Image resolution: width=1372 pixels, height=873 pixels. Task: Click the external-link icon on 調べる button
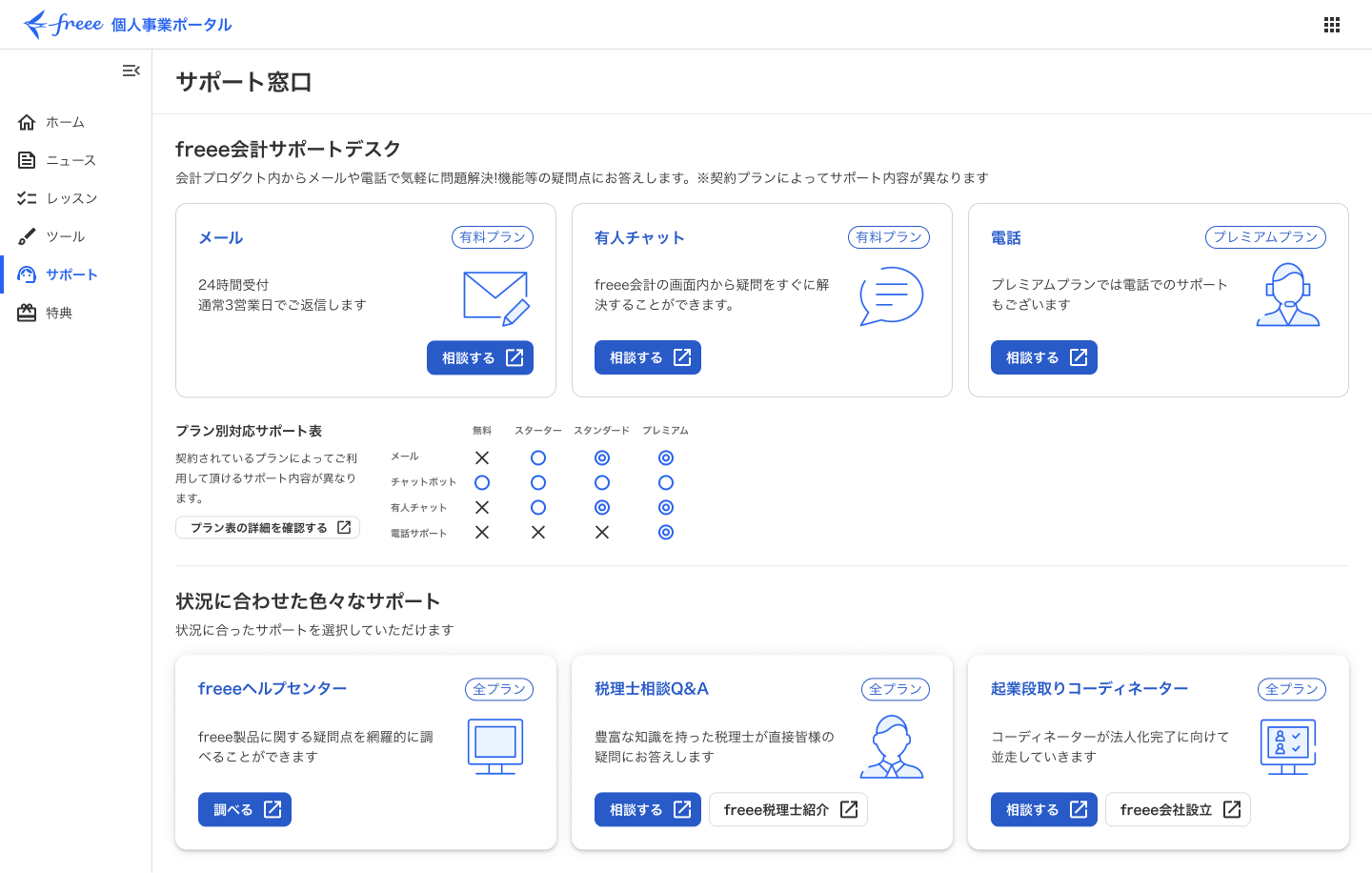point(272,809)
